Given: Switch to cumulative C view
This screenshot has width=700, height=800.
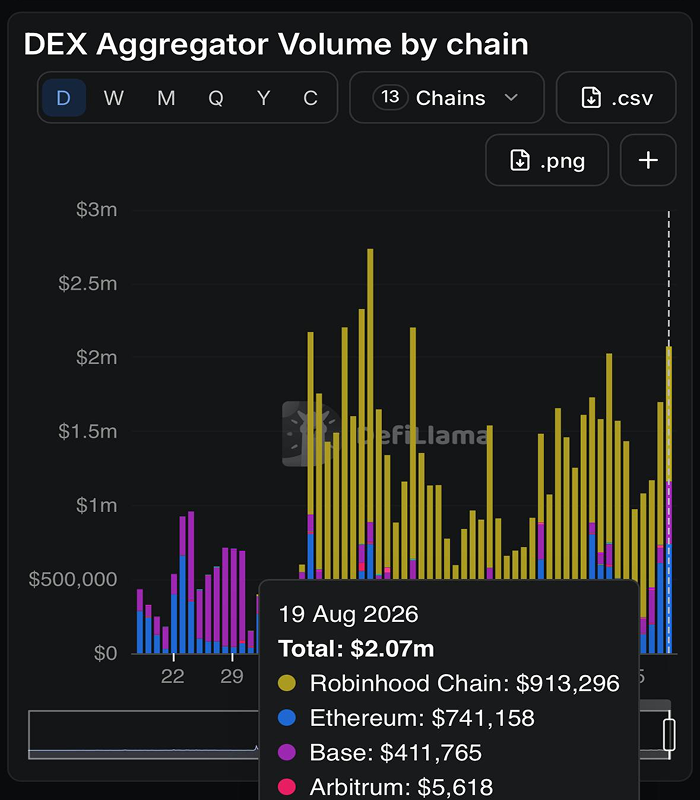Looking at the screenshot, I should 310,97.
